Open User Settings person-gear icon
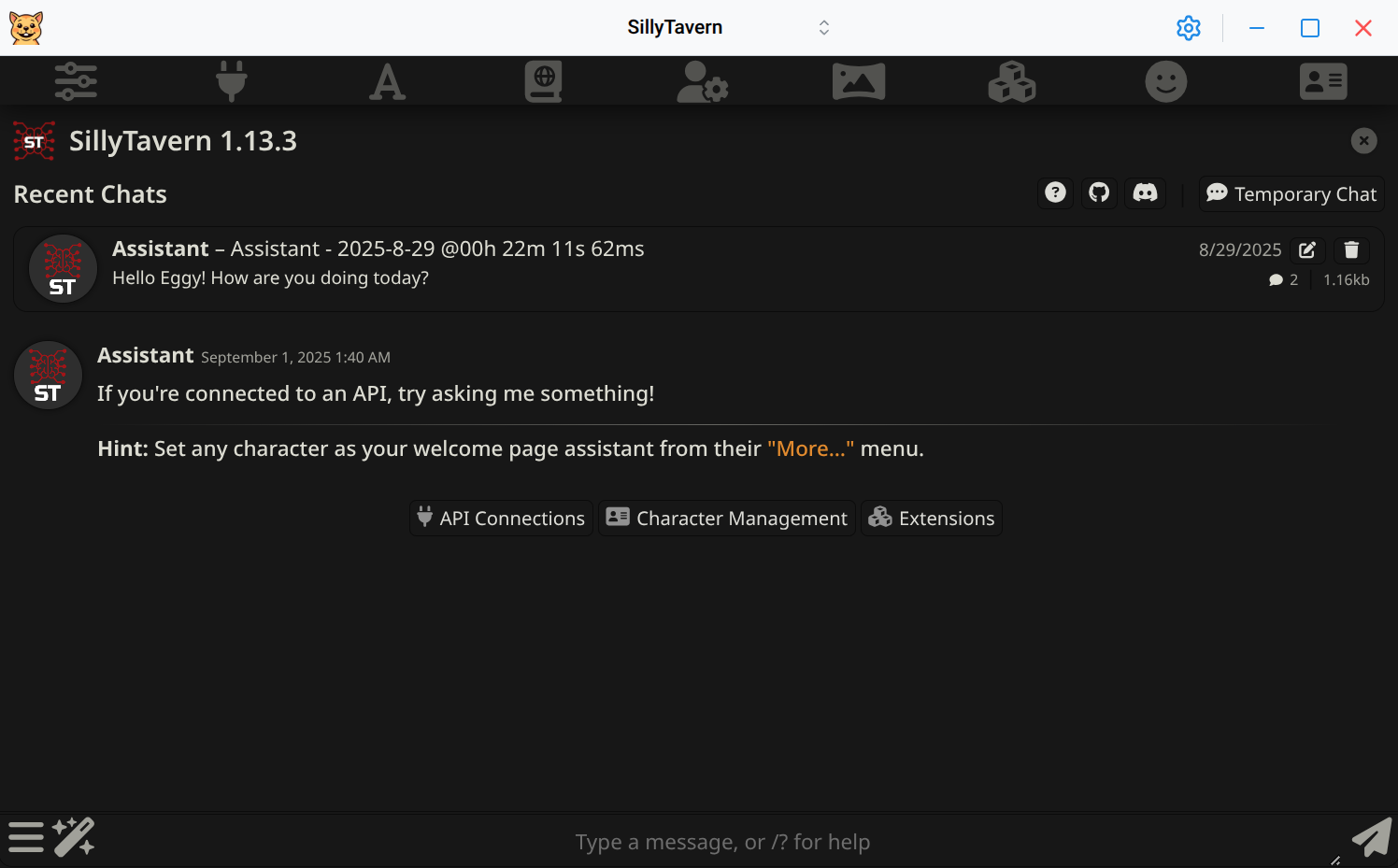1398x868 pixels. (x=702, y=81)
